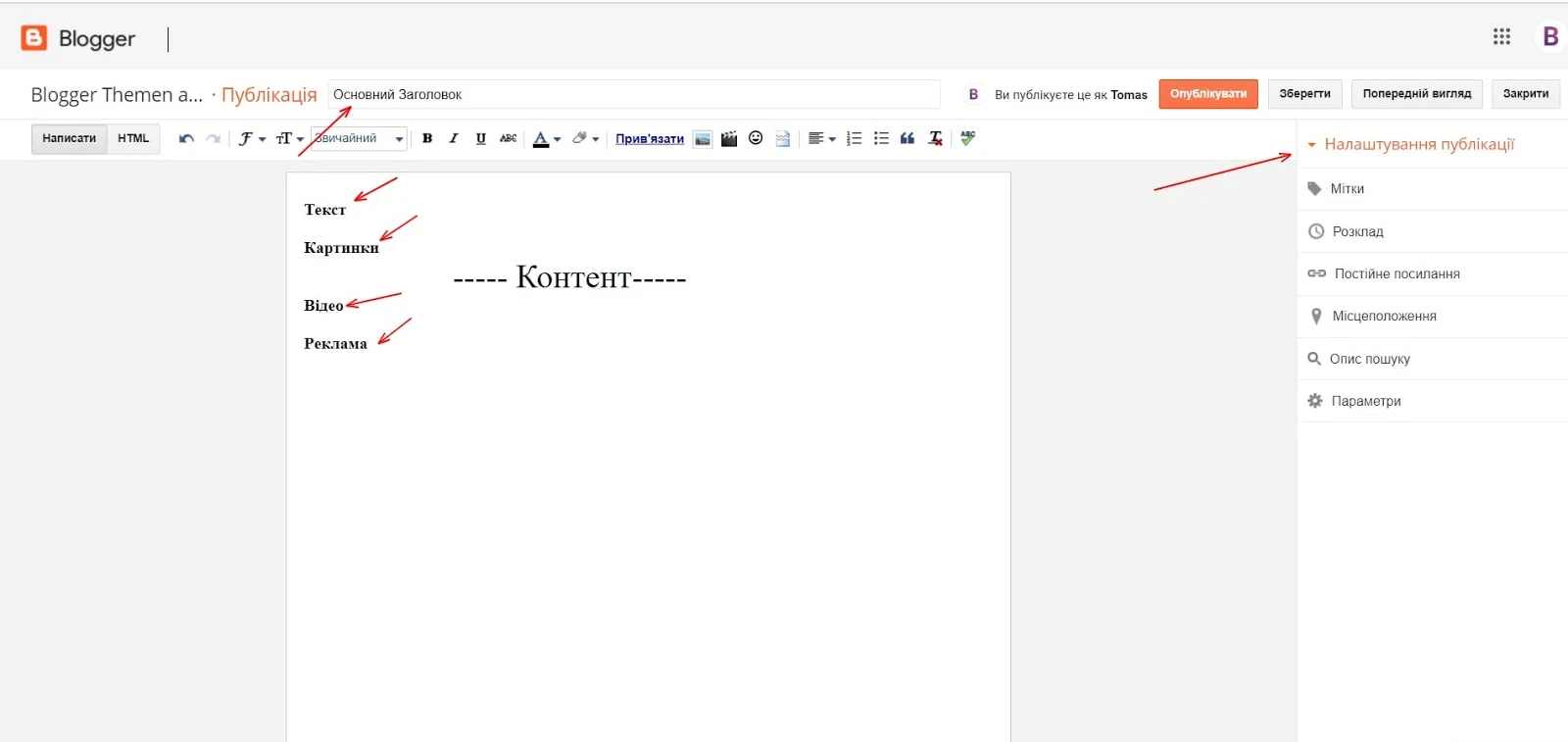Open the font size menu
This screenshot has width=1568, height=742.
click(x=290, y=138)
